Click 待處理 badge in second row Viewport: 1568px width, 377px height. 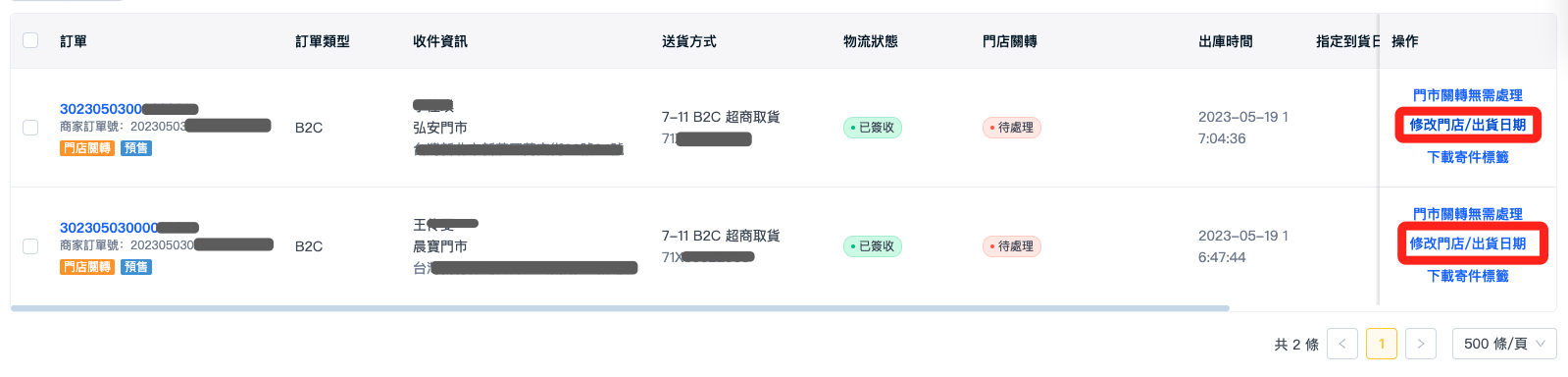(1012, 246)
